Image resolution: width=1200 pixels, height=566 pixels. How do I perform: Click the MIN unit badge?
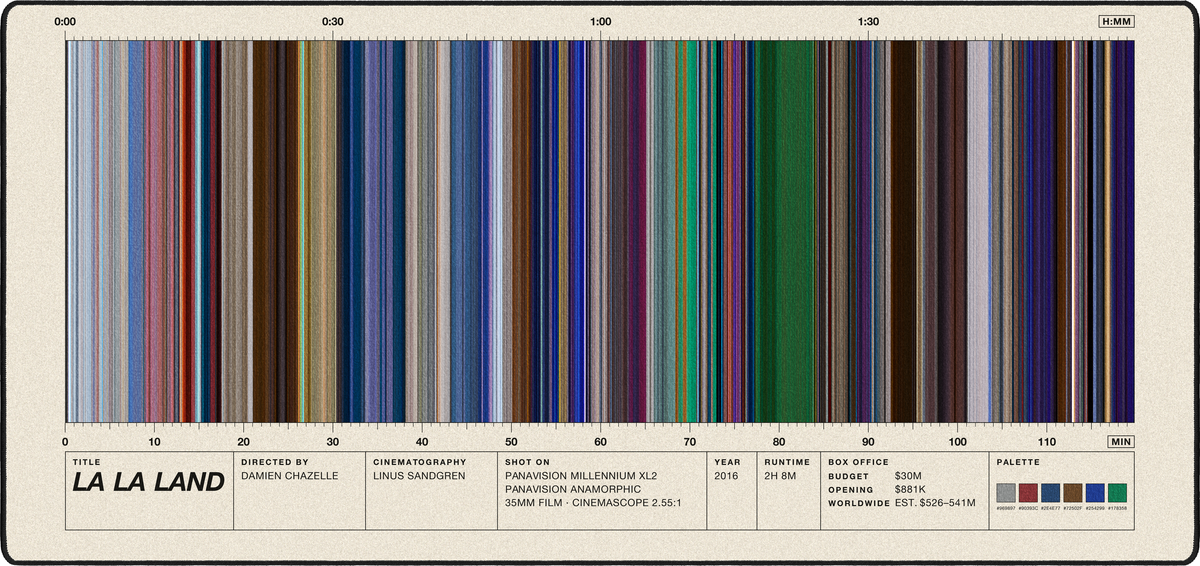(x=1121, y=441)
